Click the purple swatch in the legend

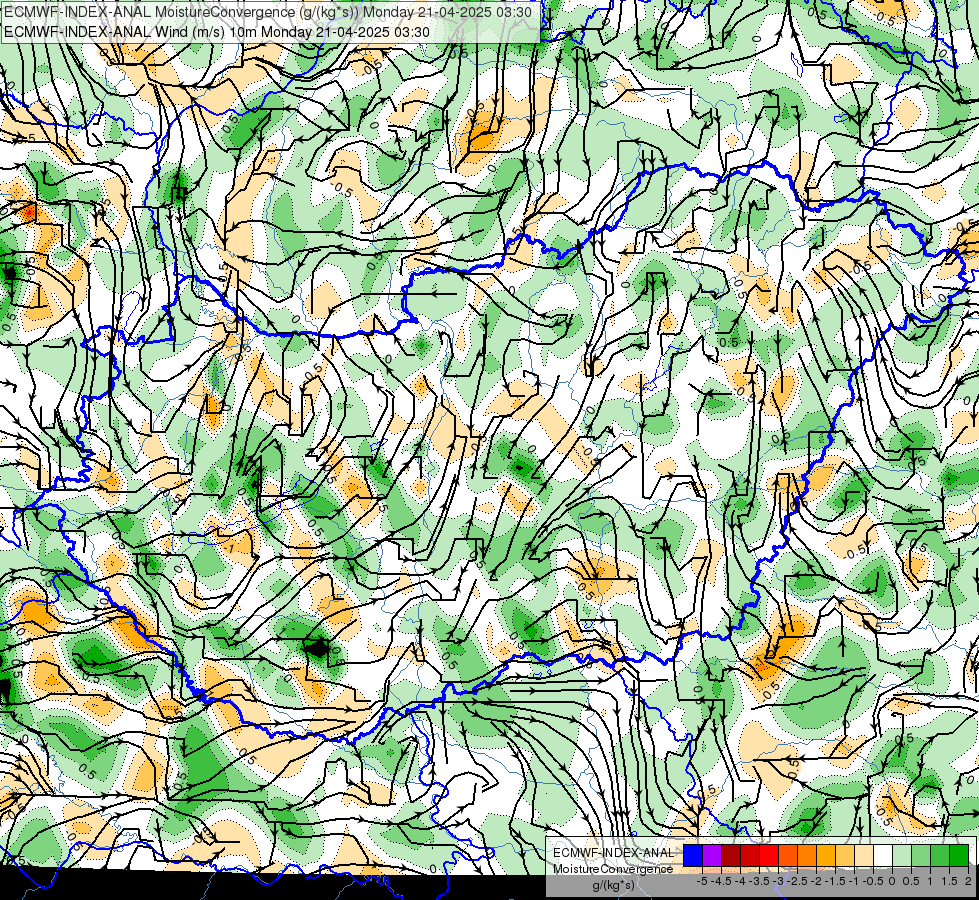point(712,856)
